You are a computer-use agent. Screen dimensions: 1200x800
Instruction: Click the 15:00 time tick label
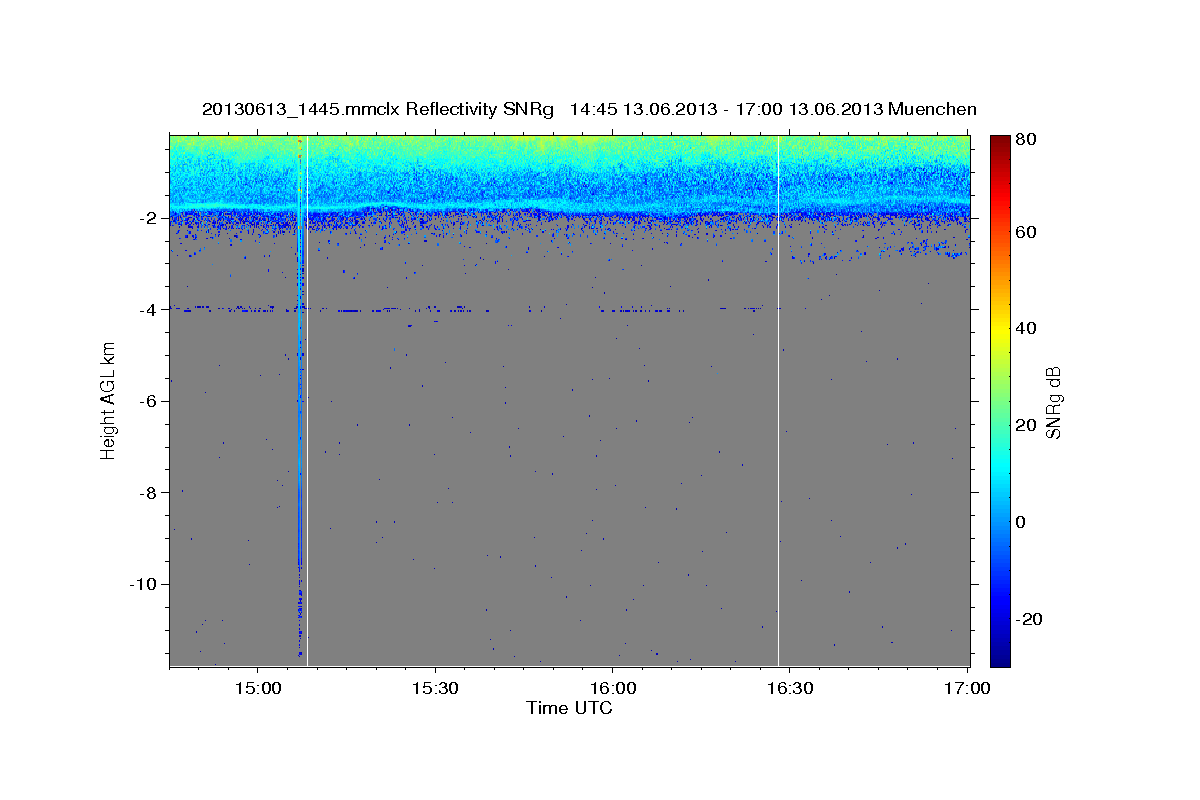258,688
